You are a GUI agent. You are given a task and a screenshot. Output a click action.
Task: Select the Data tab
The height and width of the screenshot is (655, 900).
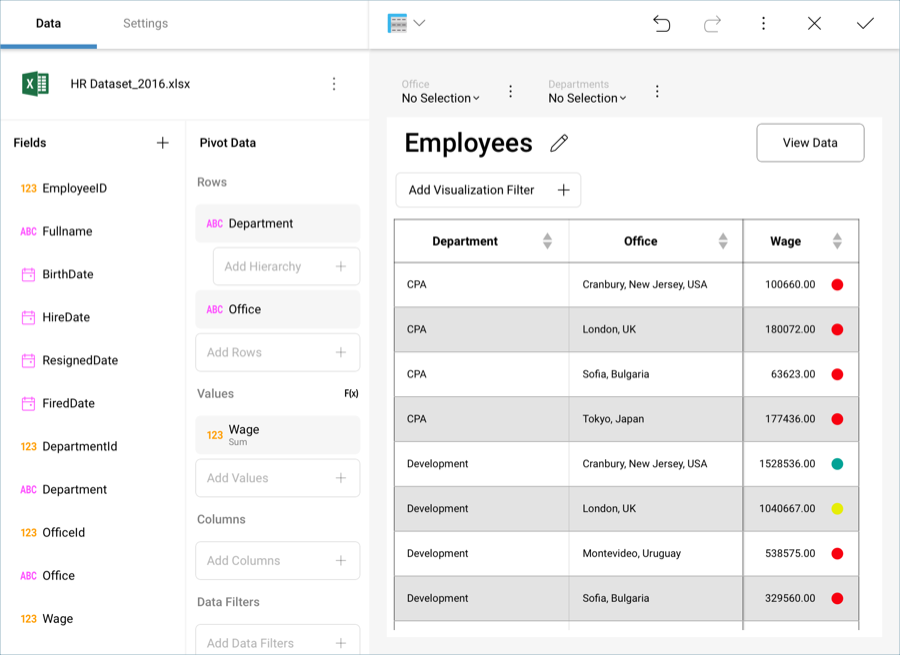(x=48, y=23)
